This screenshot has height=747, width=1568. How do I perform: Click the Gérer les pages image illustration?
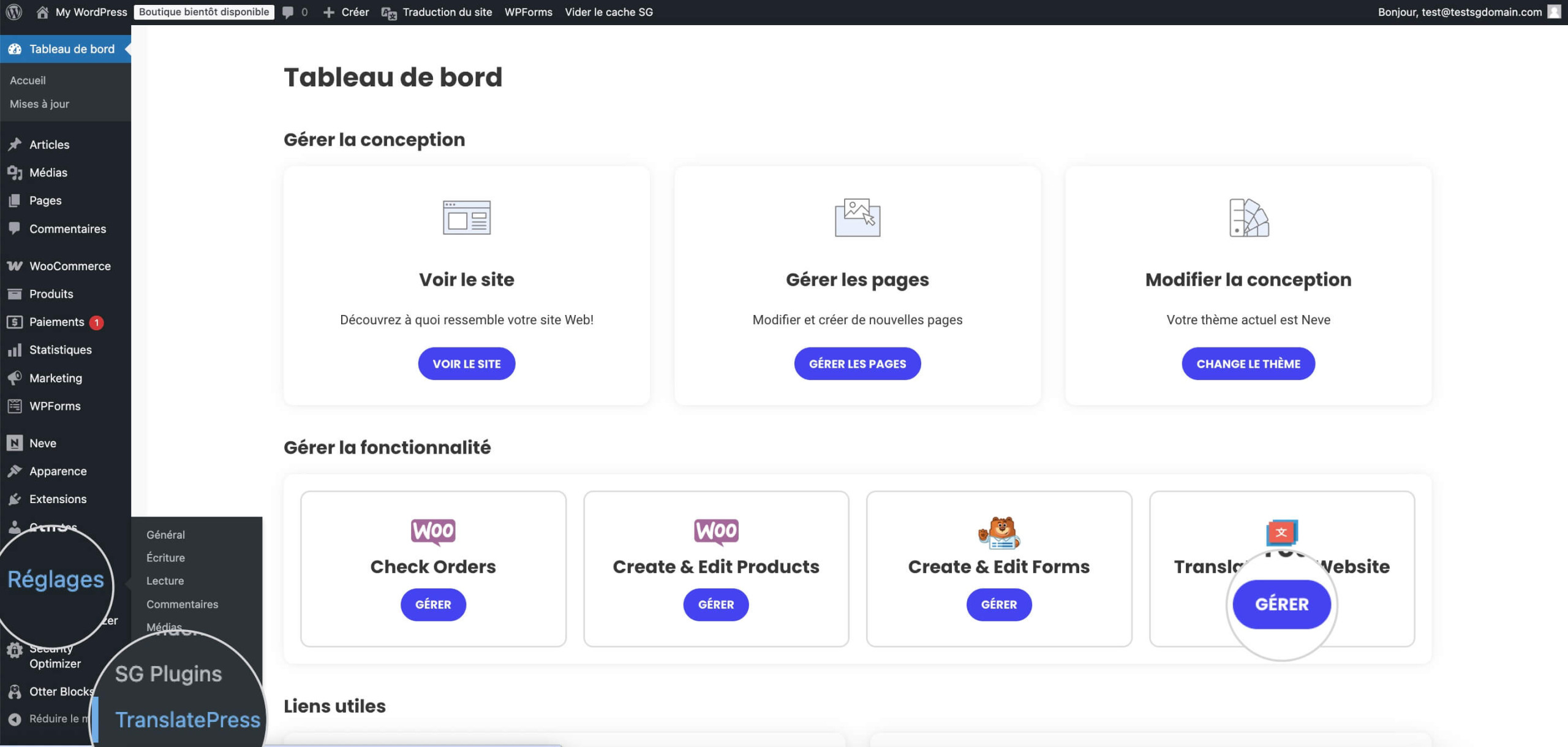(x=858, y=218)
